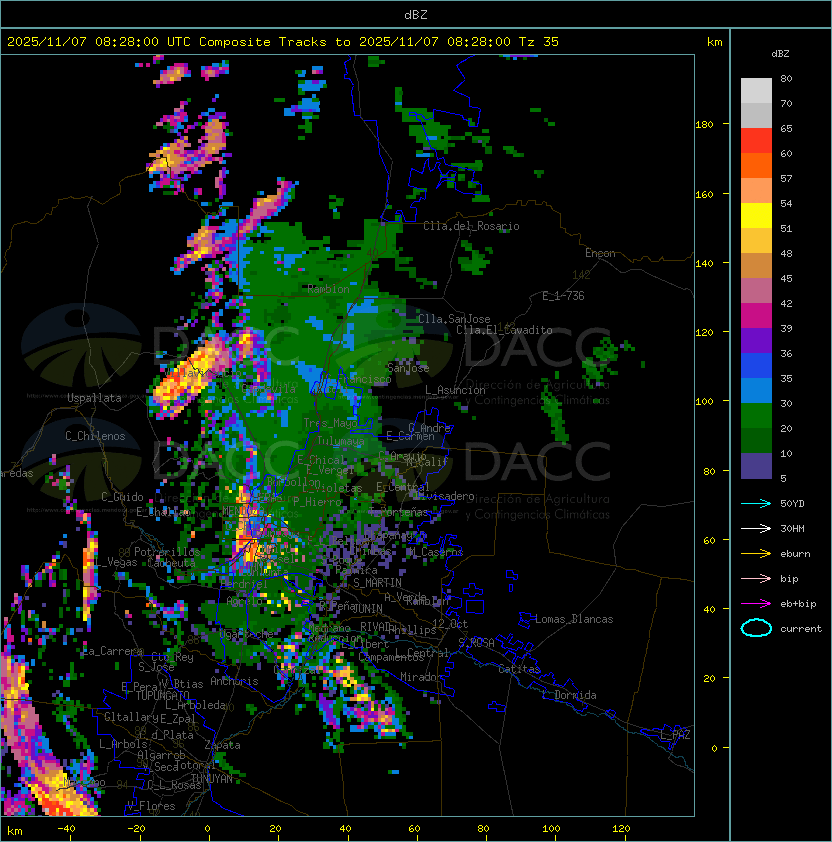Image resolution: width=832 pixels, height=842 pixels.
Task: Click the yellow eburn arrow icon
Action: 756,554
